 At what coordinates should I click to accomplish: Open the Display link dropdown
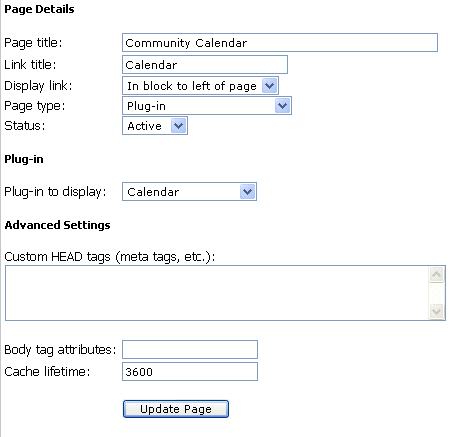point(200,86)
